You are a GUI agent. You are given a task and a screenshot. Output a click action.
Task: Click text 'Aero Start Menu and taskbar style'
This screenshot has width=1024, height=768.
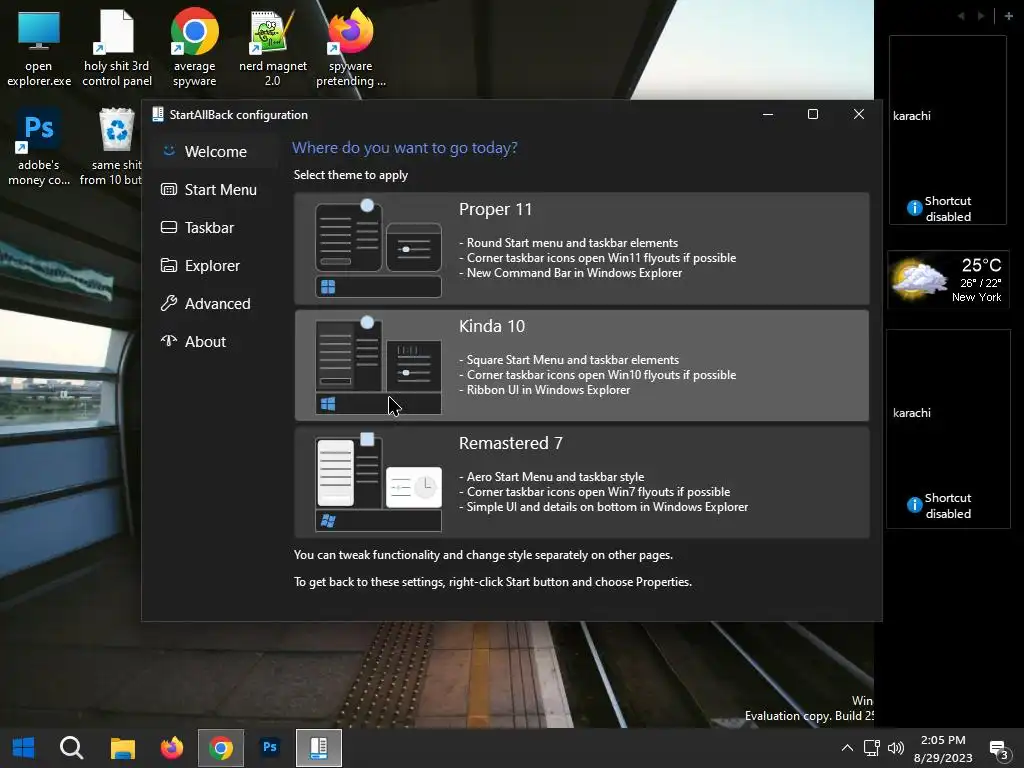coord(555,477)
